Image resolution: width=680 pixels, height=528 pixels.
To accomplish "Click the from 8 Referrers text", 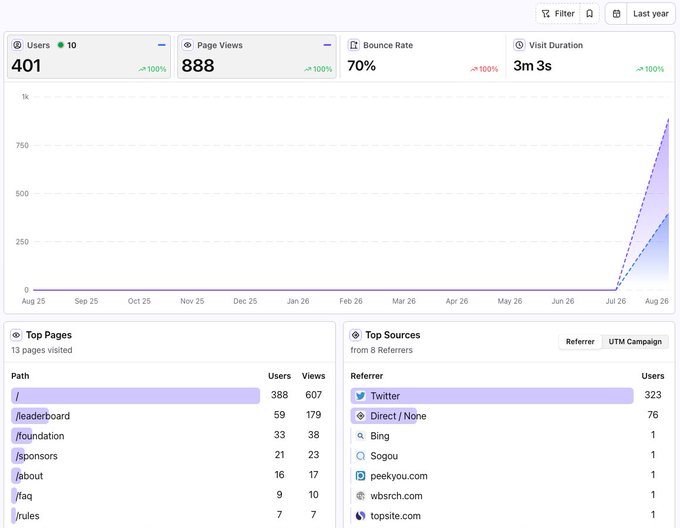I will click(382, 350).
